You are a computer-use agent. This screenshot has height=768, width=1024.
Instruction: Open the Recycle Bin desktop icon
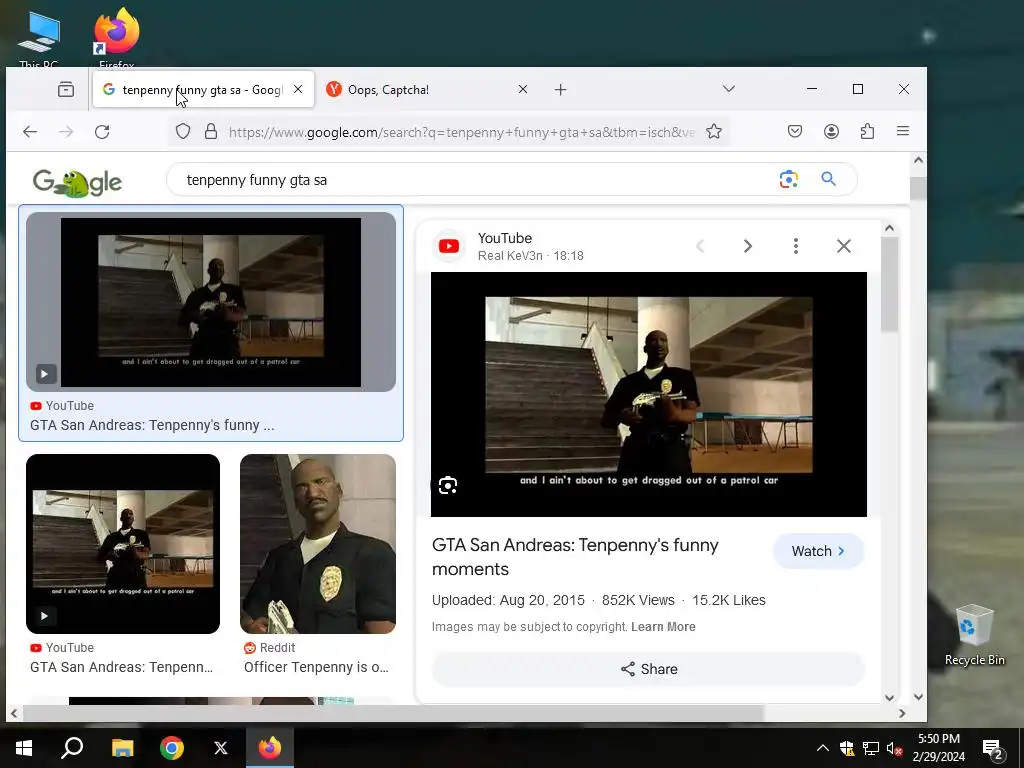click(x=974, y=635)
